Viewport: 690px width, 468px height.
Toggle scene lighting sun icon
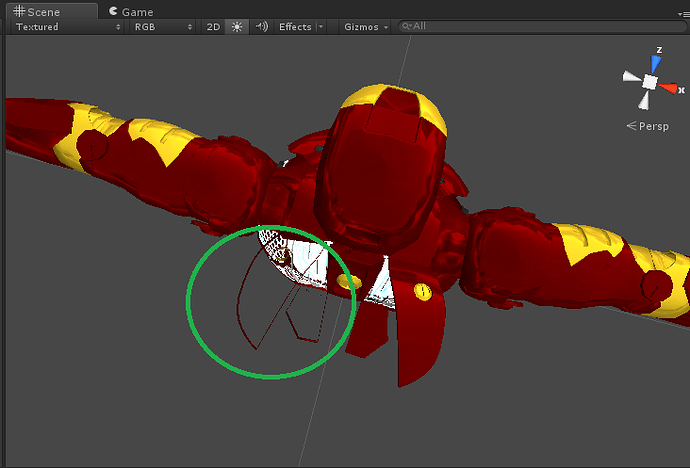pyautogui.click(x=237, y=27)
